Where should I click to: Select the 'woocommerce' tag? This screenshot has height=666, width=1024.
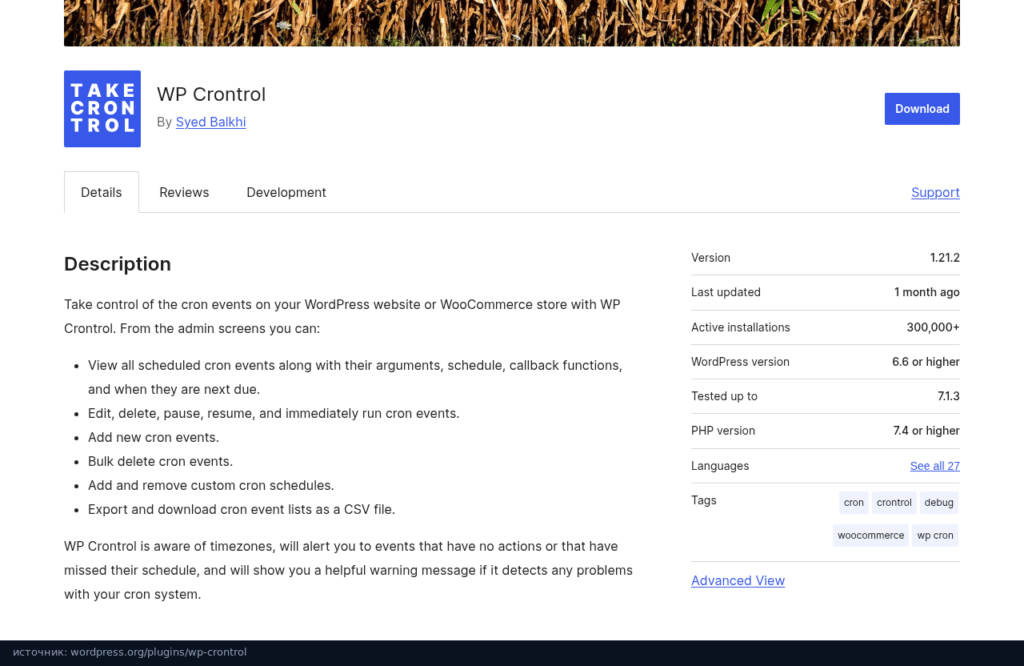coord(871,535)
